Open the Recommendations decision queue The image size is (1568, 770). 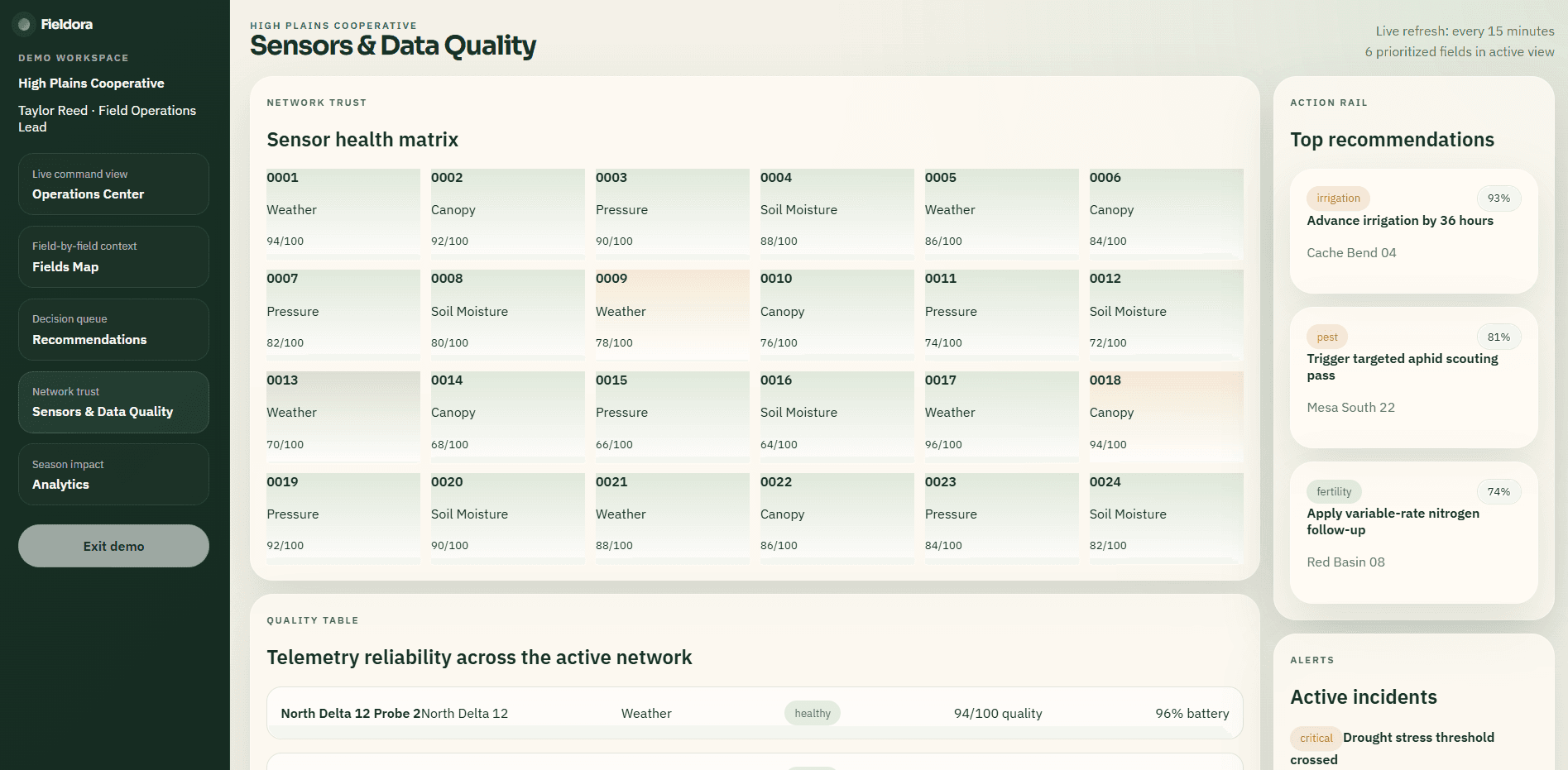pyautogui.click(x=113, y=329)
